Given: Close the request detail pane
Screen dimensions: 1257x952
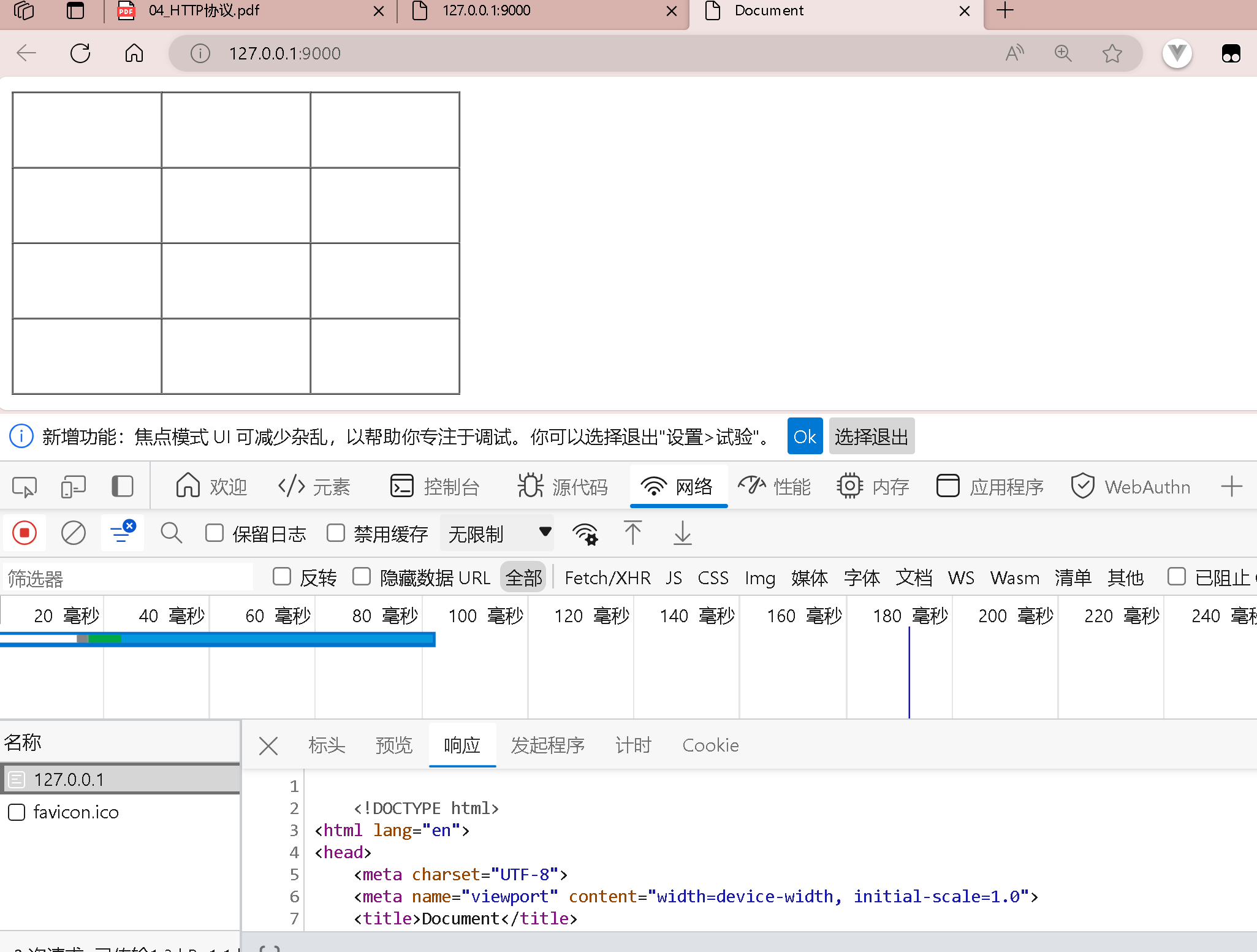Looking at the screenshot, I should 268,746.
